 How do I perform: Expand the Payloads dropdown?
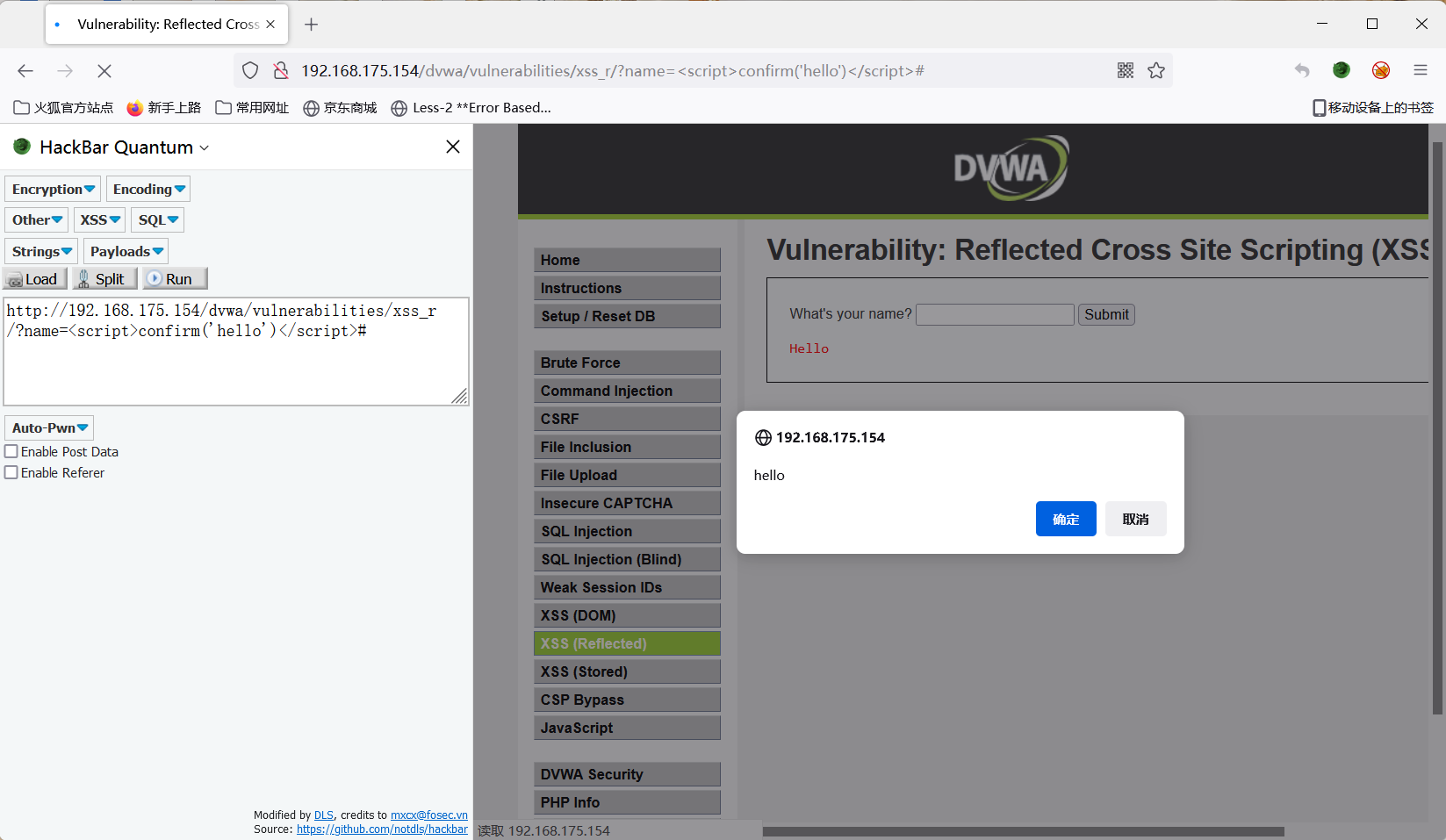[126, 252]
